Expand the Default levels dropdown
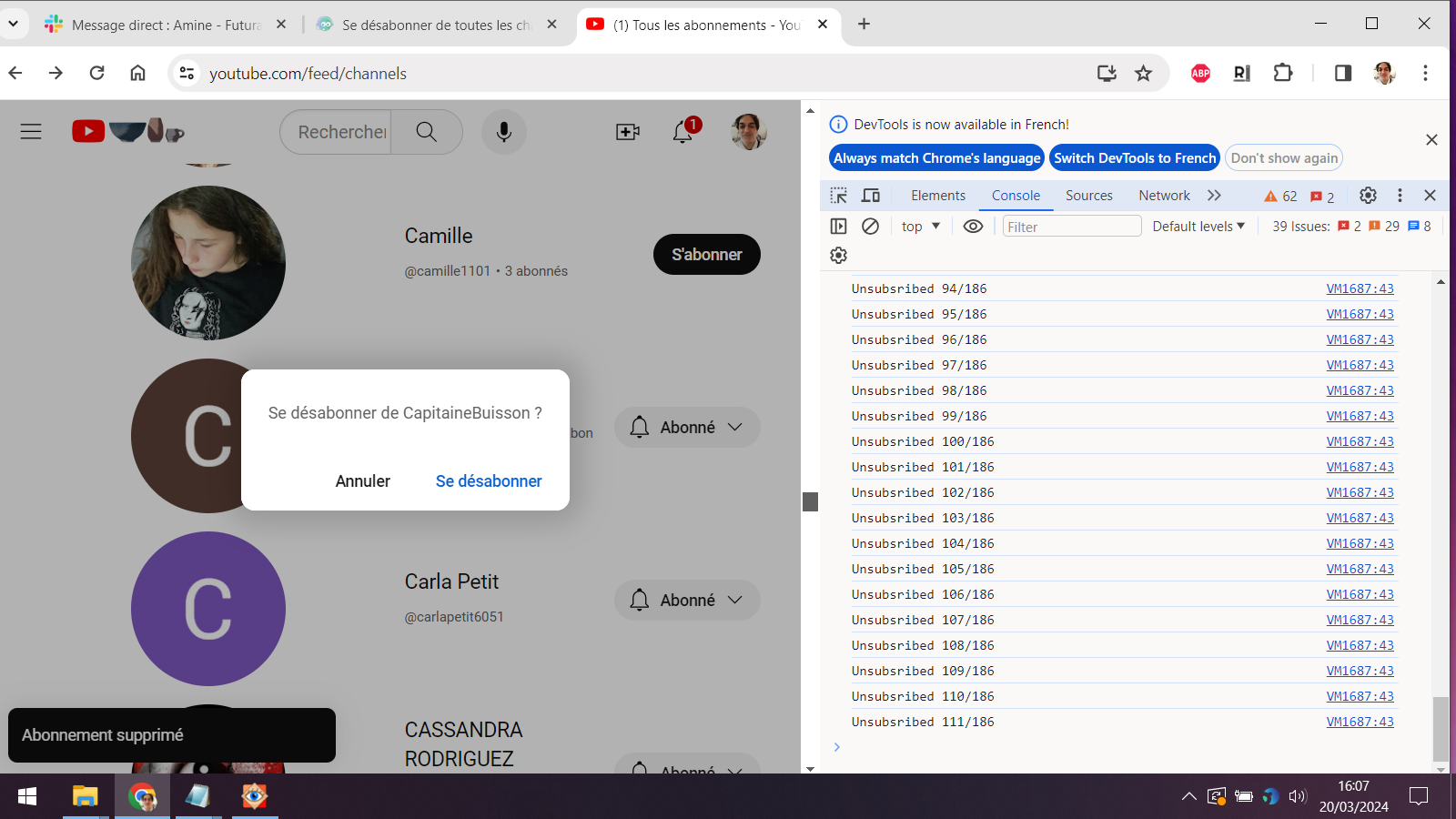Viewport: 1456px width, 819px height. point(1198,226)
